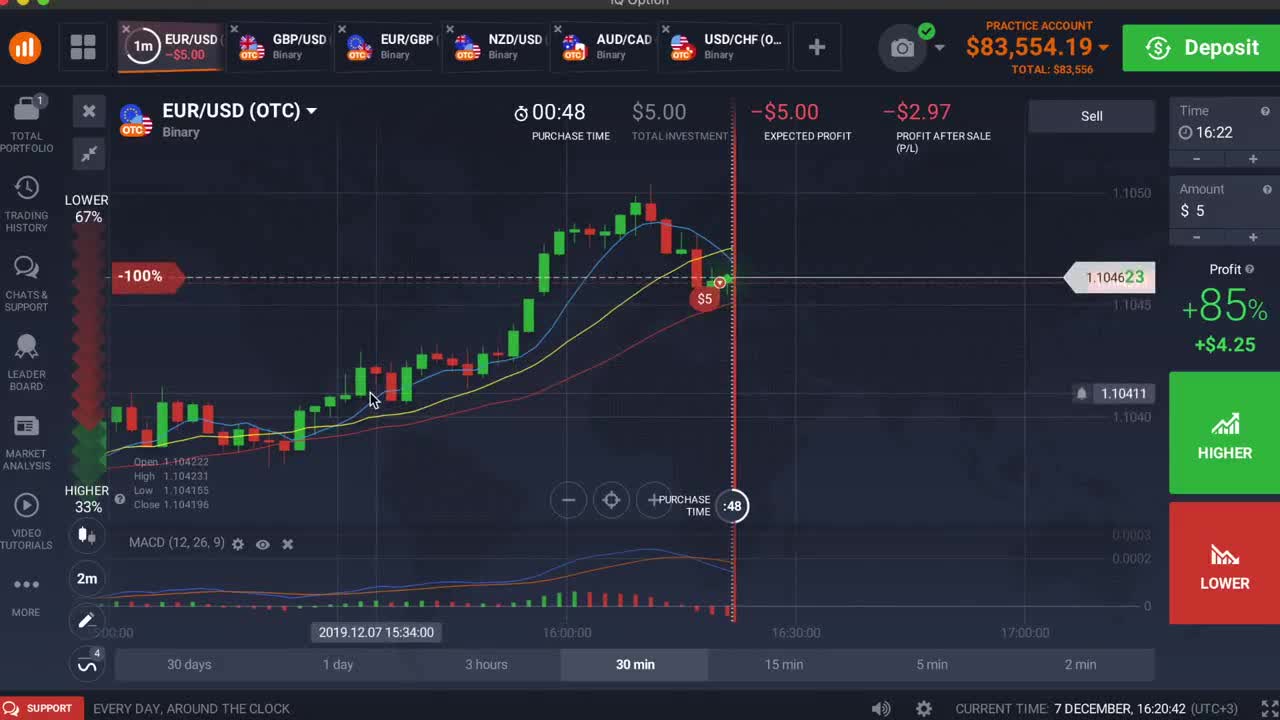Open Trading History panel

[x=26, y=205]
